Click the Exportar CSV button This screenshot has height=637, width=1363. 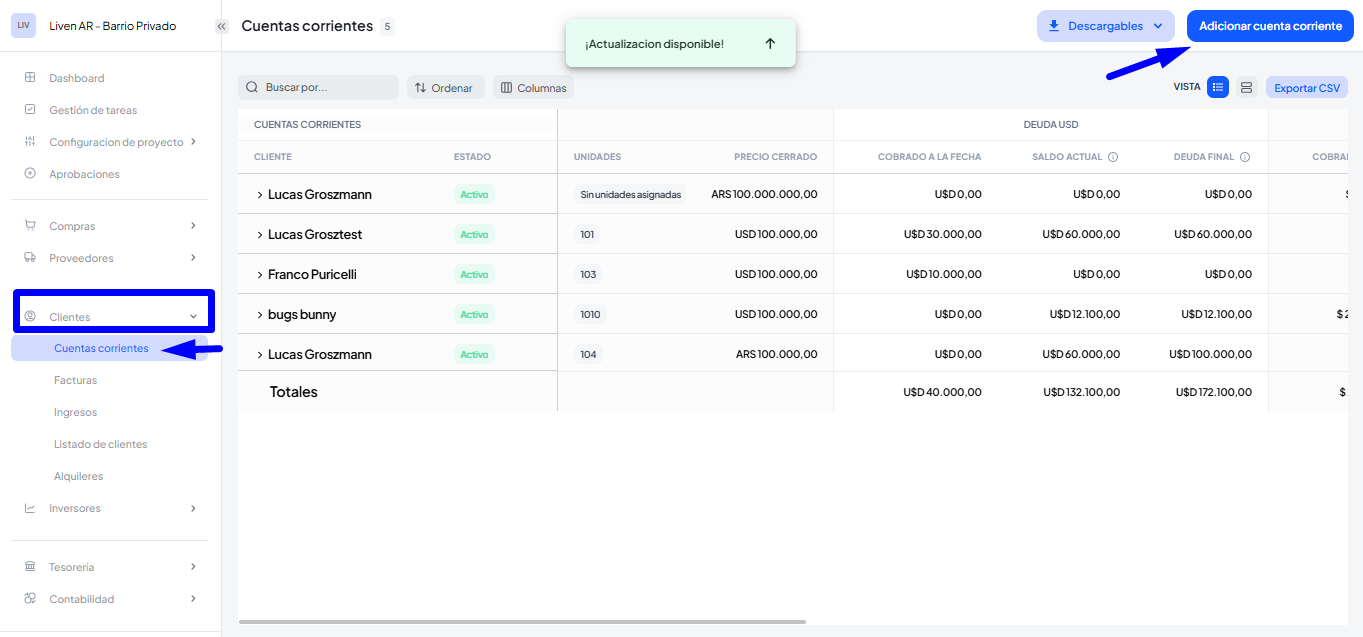(1306, 88)
